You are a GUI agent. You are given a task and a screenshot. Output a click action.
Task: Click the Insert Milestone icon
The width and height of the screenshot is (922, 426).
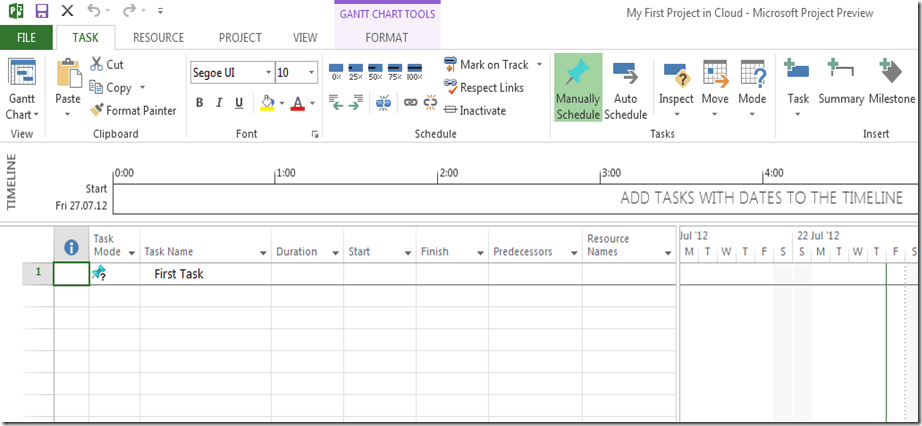[891, 74]
